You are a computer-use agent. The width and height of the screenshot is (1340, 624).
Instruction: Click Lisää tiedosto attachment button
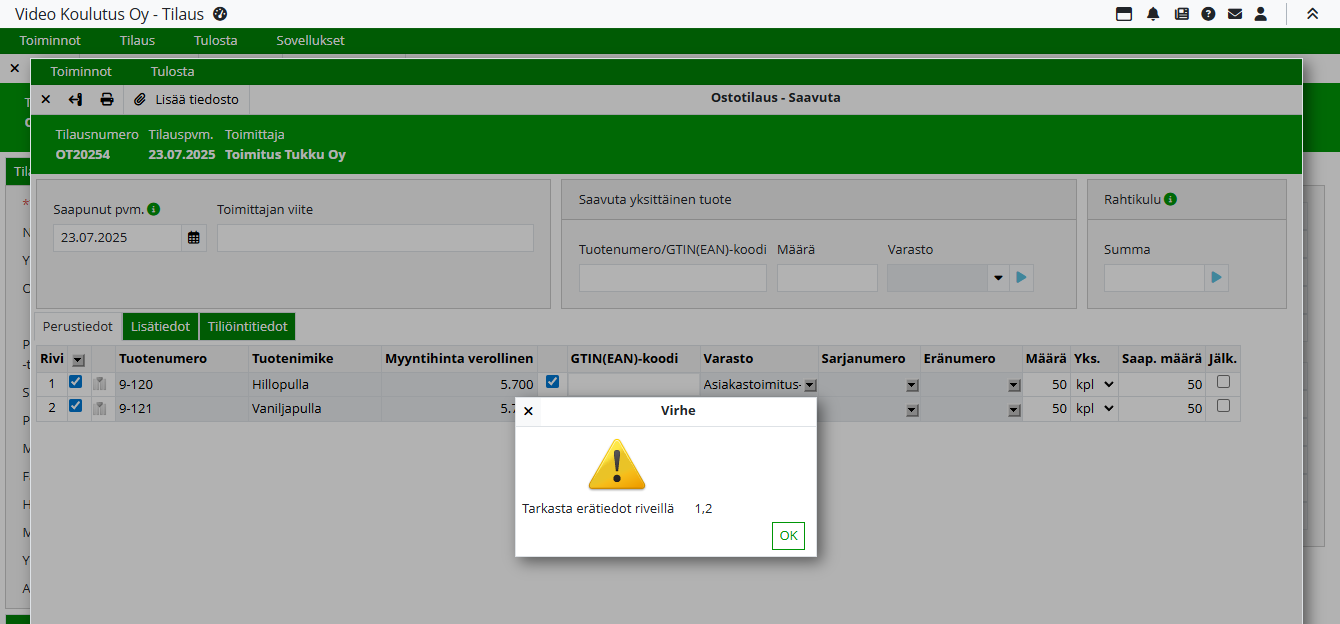(x=187, y=100)
